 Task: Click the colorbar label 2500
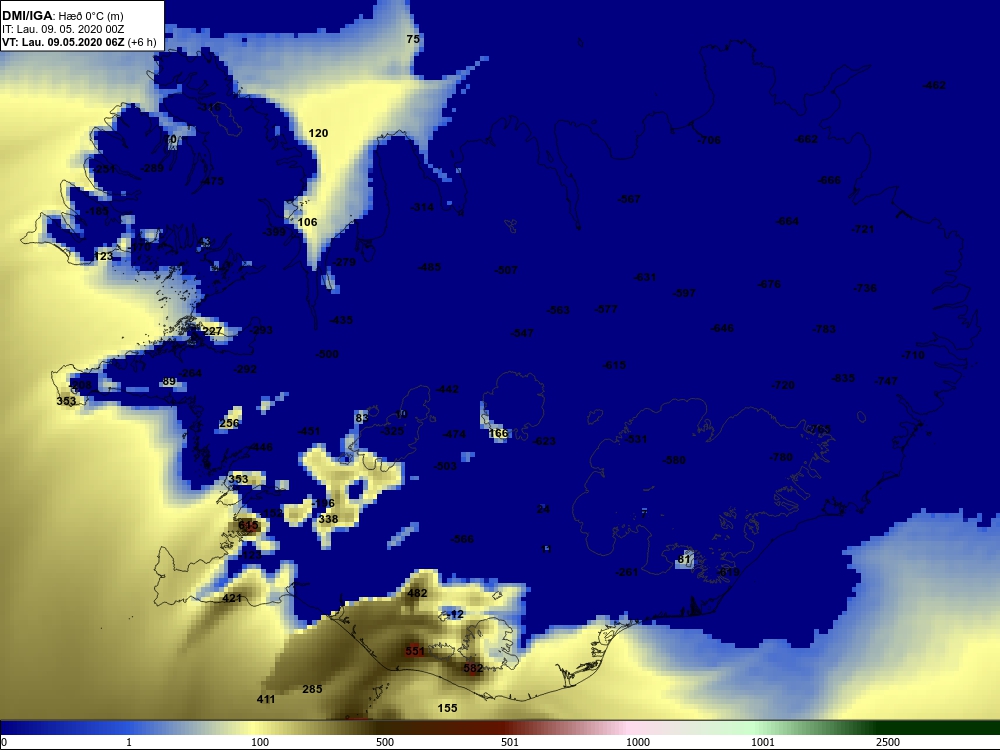coord(888,742)
